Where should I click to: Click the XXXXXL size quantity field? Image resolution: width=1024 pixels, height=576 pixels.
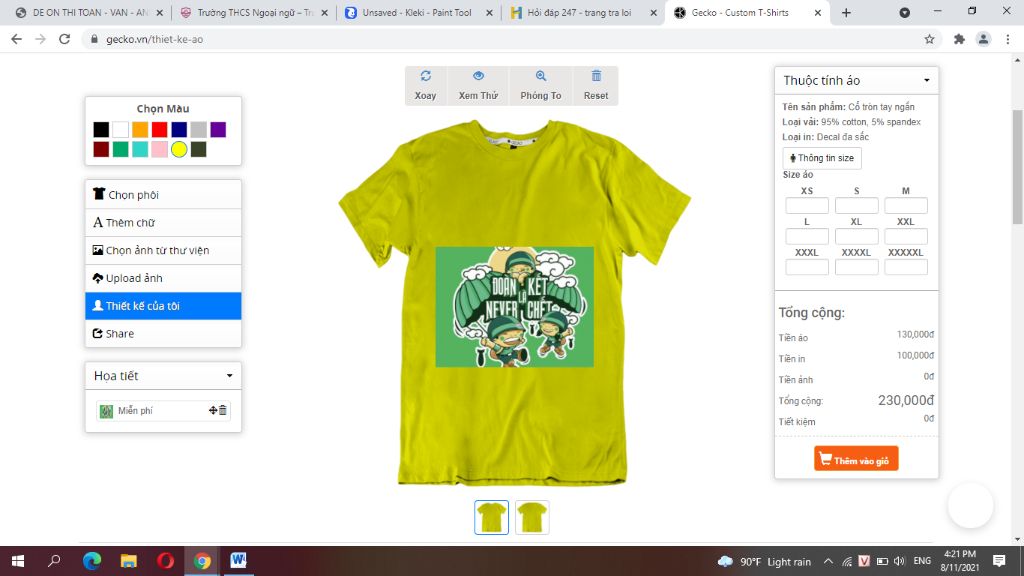[906, 267]
